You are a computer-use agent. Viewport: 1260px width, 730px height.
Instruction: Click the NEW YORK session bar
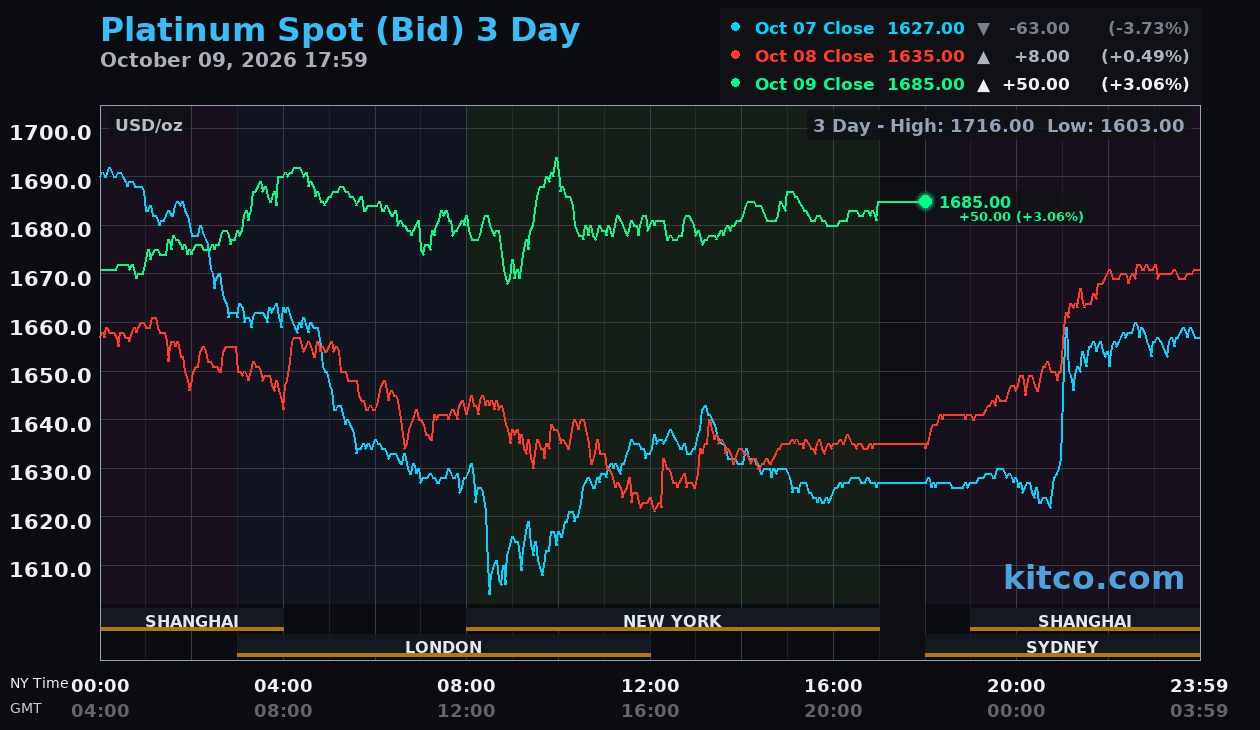(x=673, y=620)
